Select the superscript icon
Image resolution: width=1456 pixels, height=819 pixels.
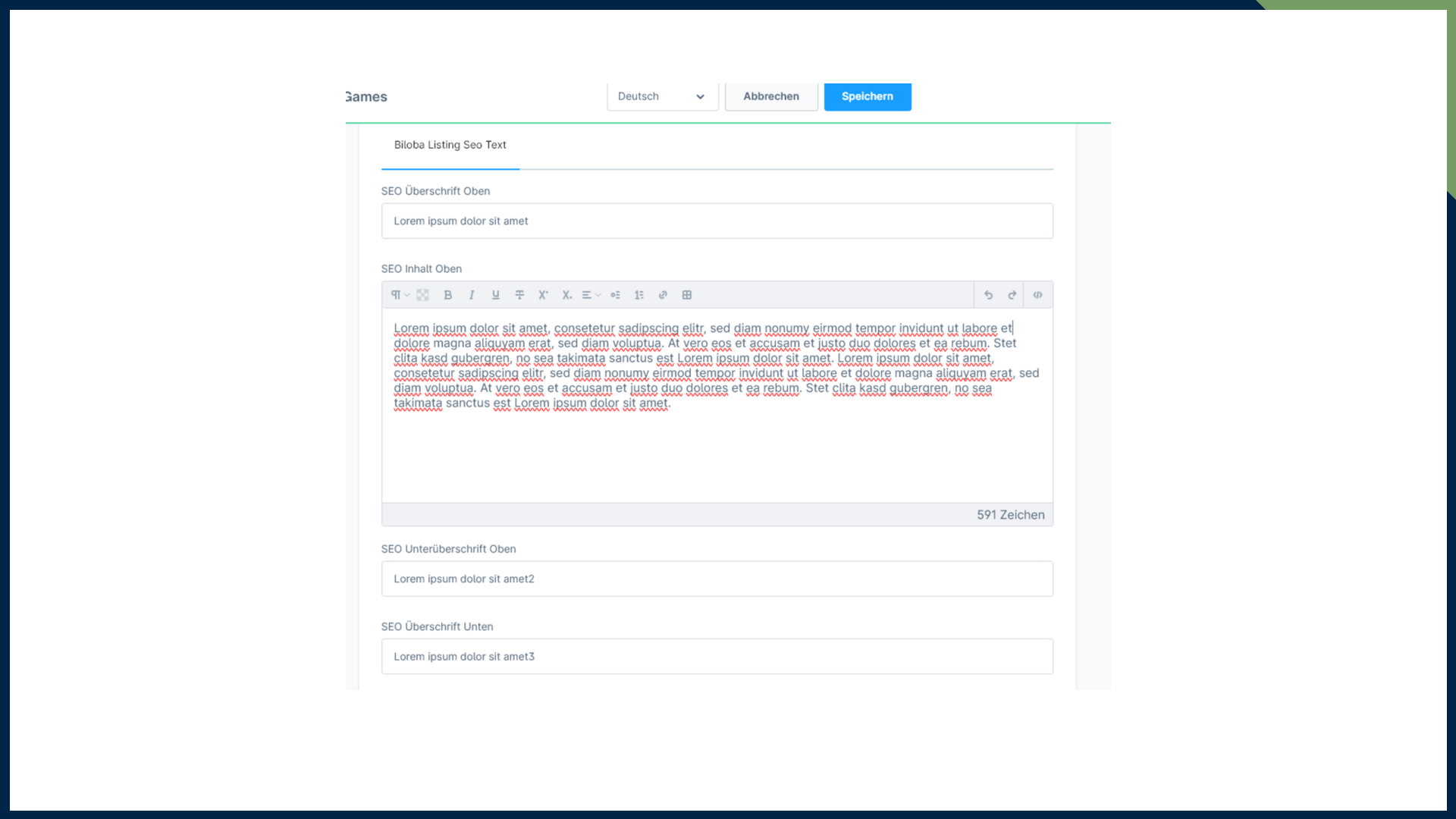[x=543, y=295]
